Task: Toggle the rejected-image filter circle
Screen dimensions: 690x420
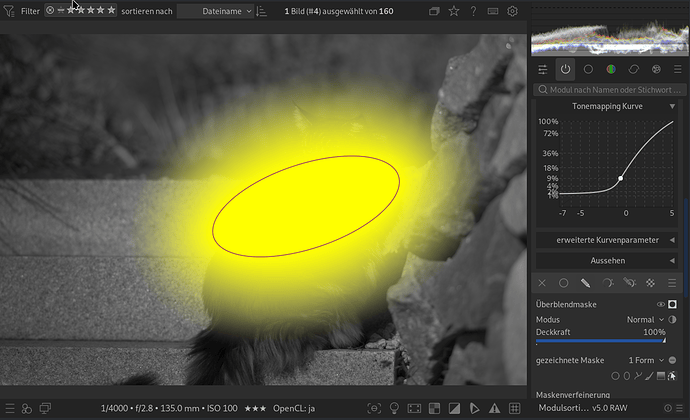Action: point(50,11)
